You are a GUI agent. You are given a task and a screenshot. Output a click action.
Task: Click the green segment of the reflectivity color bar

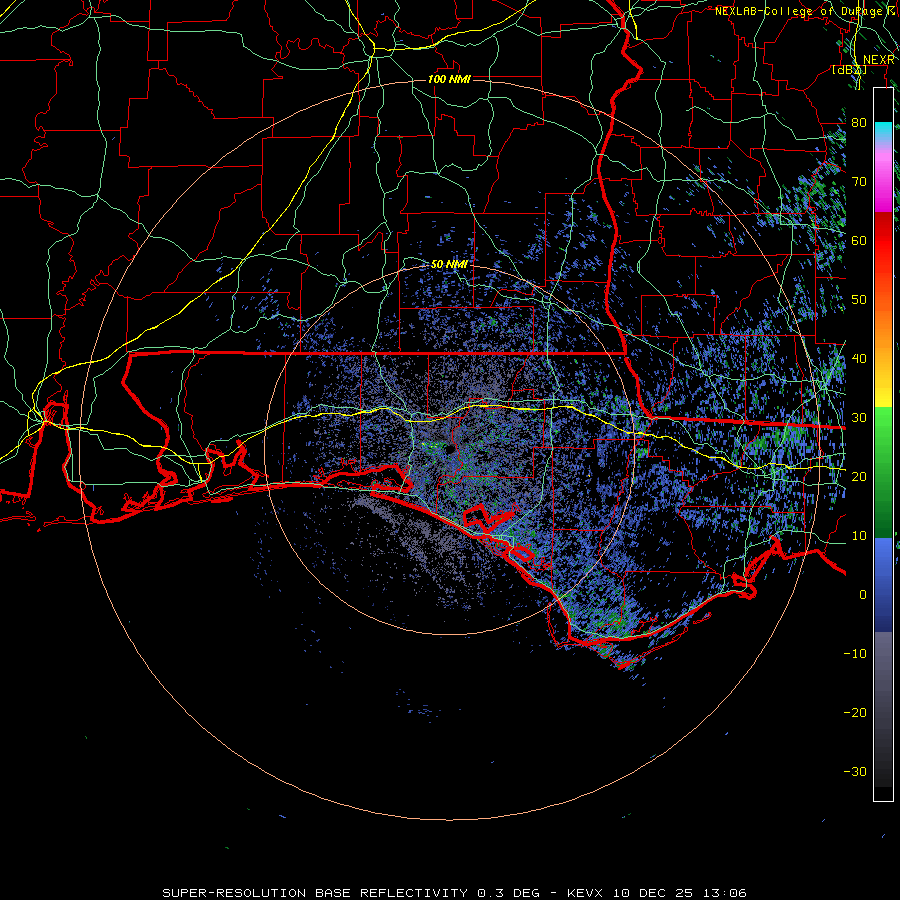[883, 472]
